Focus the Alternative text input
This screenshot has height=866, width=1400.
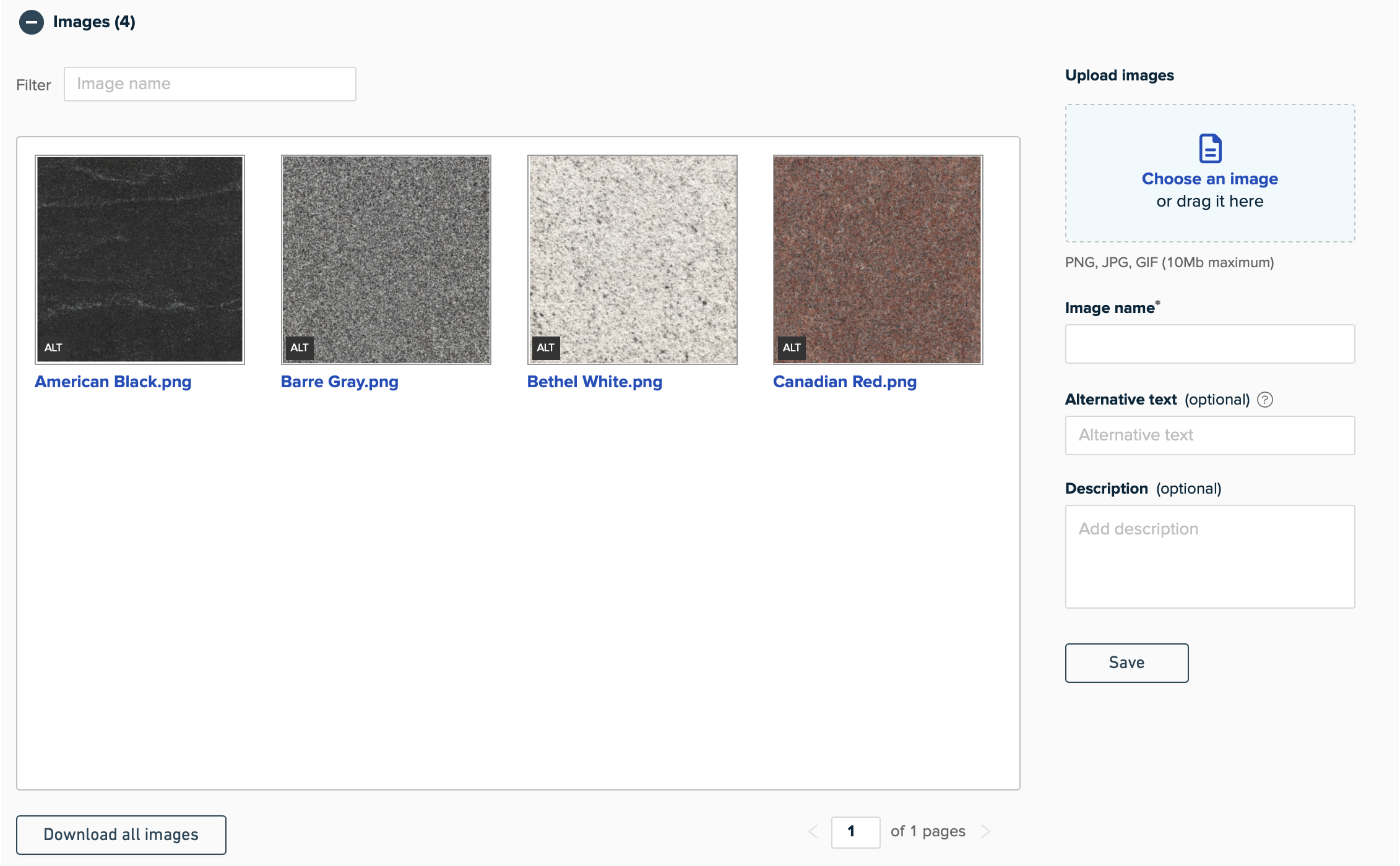(x=1210, y=435)
